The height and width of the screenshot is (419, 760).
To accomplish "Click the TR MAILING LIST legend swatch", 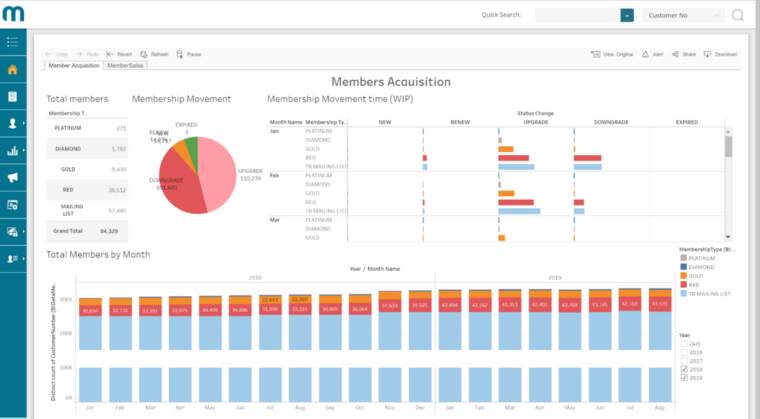I will 683,293.
